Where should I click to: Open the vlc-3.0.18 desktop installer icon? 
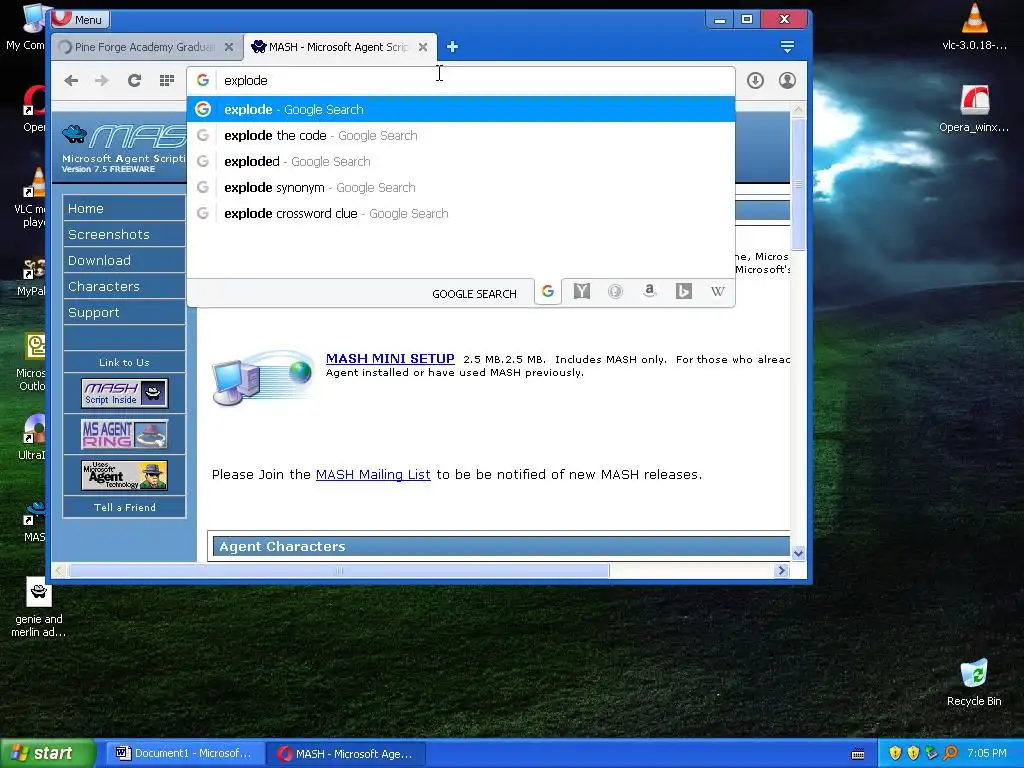[974, 27]
